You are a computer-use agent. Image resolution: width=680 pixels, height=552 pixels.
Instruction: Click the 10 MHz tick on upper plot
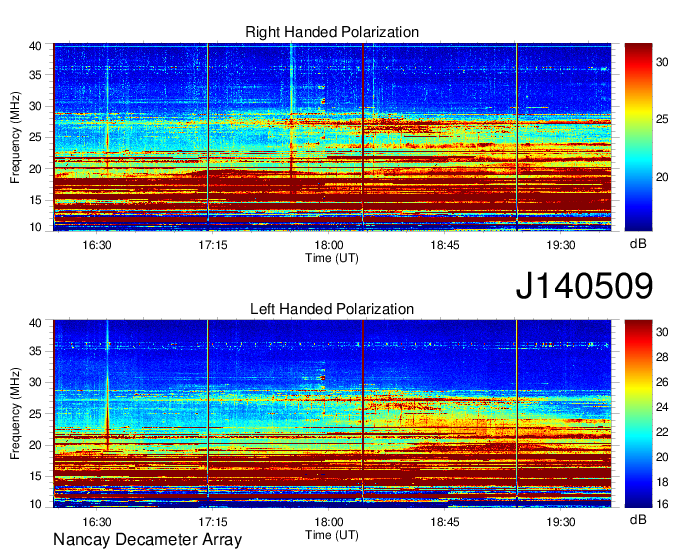[x=35, y=227]
